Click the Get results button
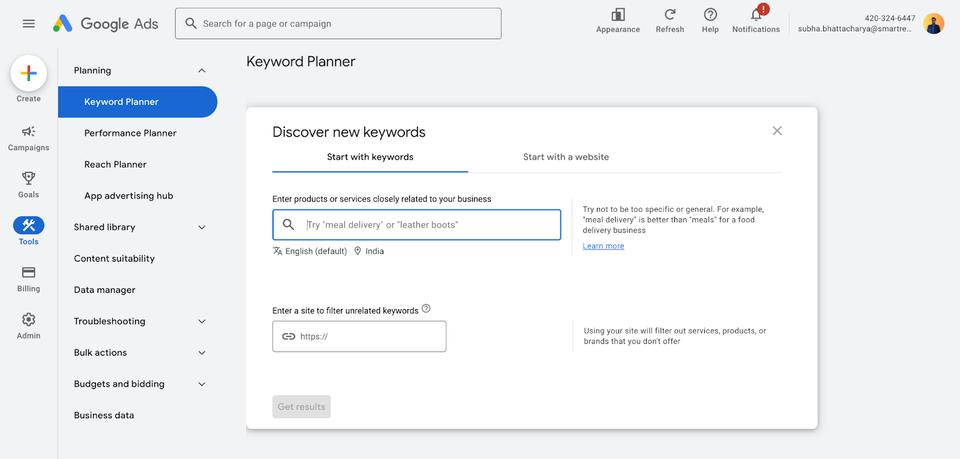960x459 pixels. (301, 406)
